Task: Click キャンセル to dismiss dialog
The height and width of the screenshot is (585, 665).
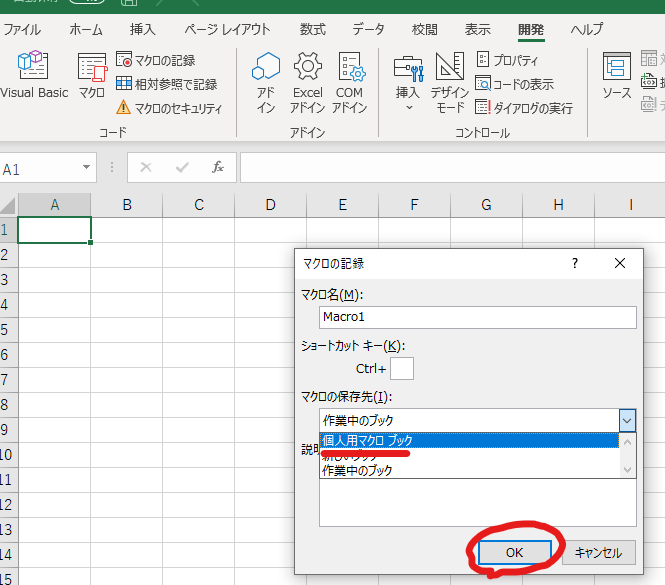Action: pyautogui.click(x=598, y=552)
